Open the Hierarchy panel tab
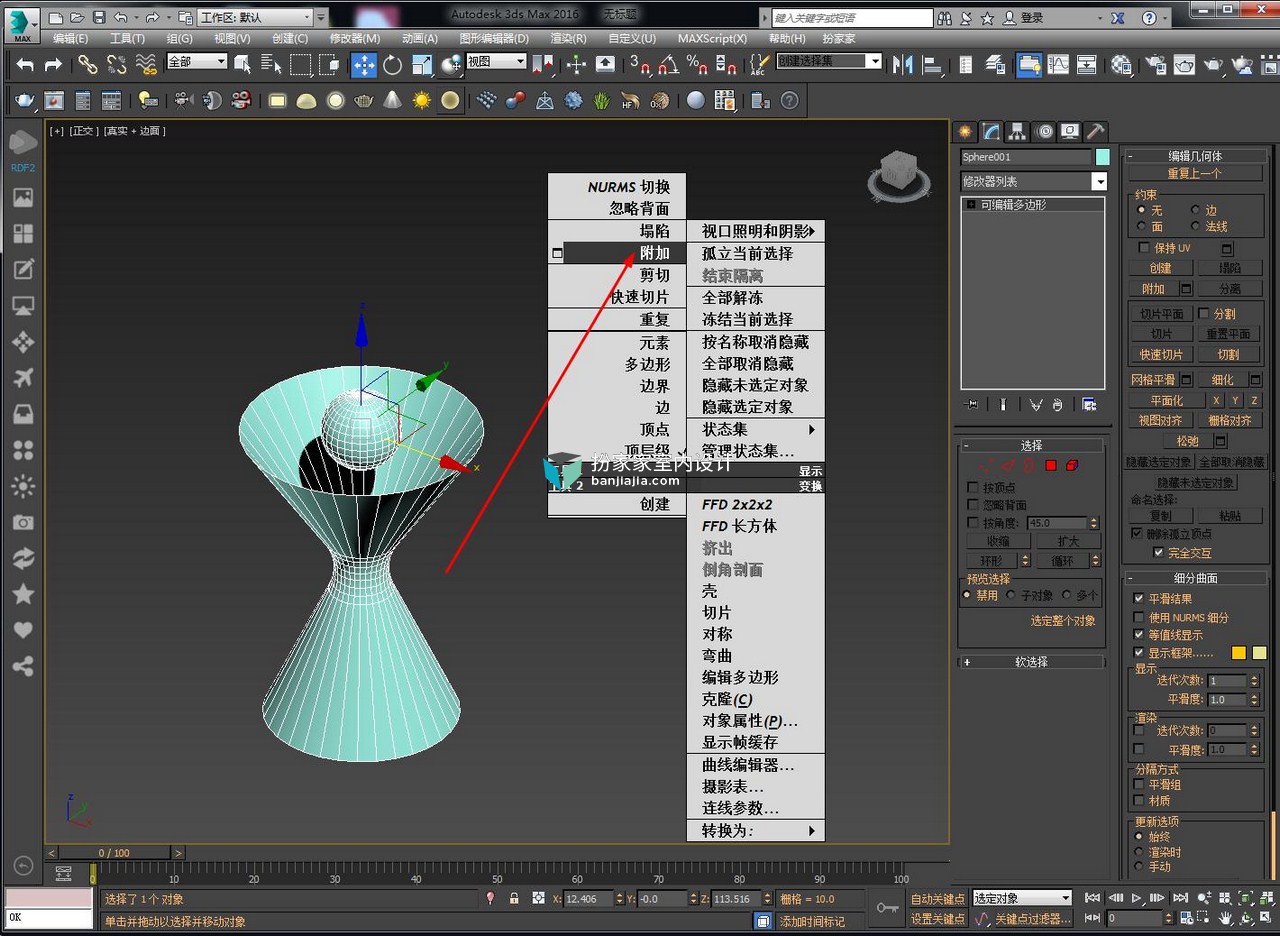 pos(1017,131)
